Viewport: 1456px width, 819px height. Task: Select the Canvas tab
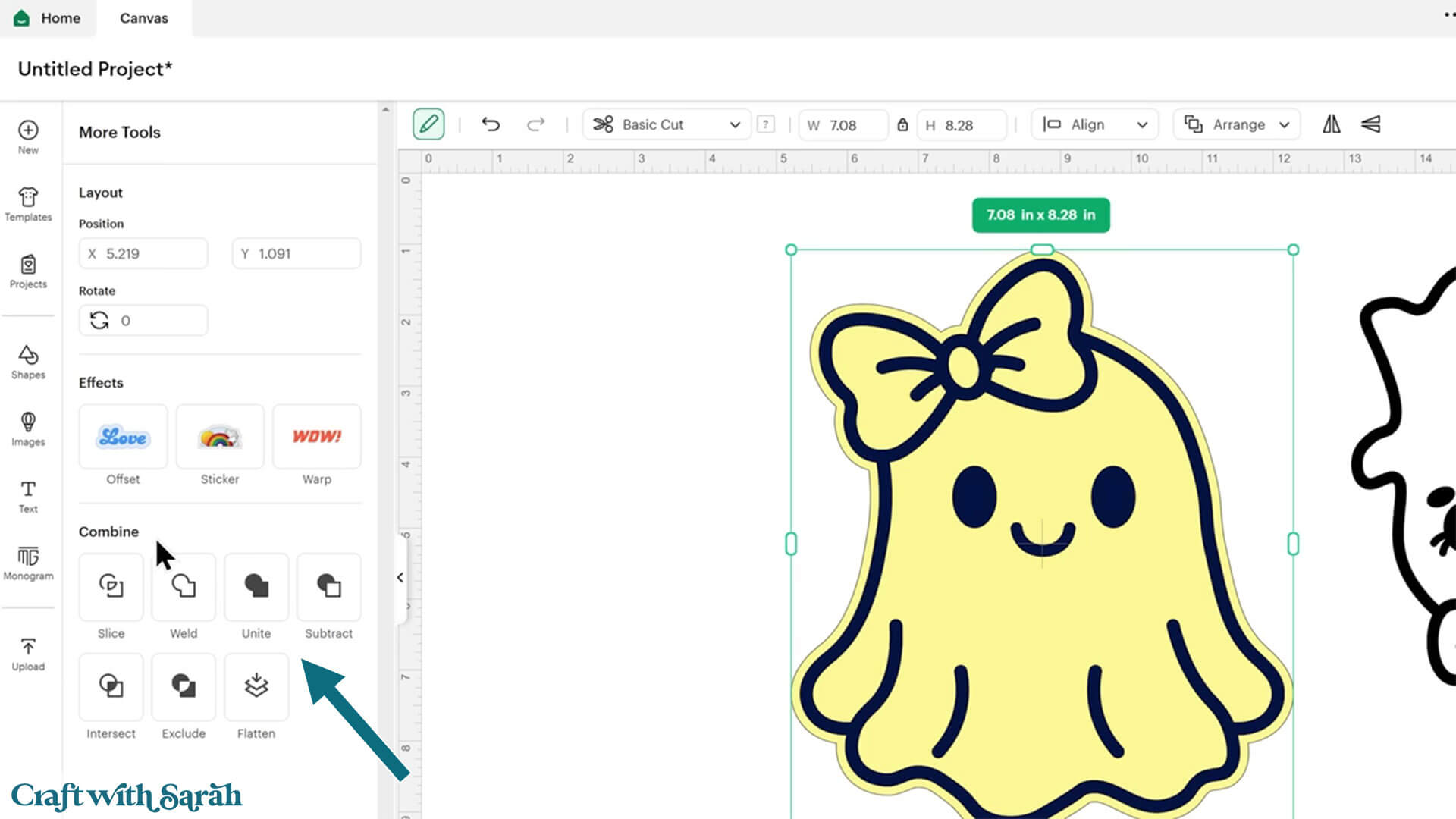point(143,18)
